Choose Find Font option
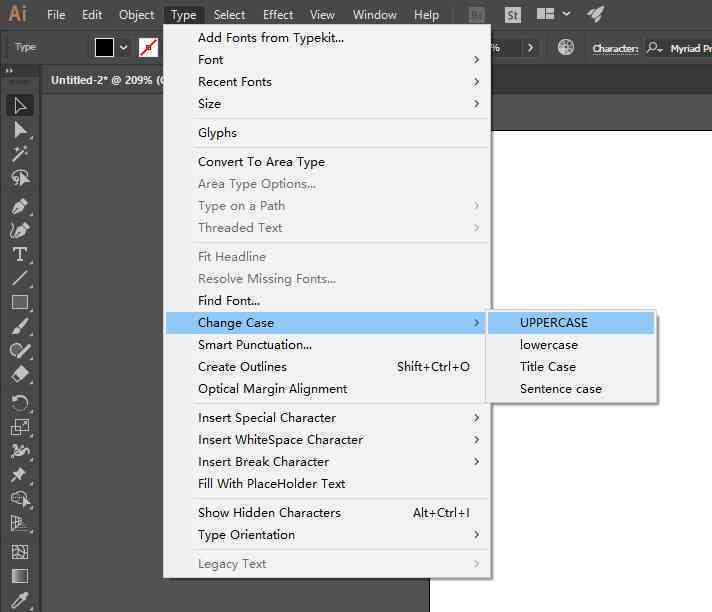712x612 pixels. pyautogui.click(x=327, y=301)
